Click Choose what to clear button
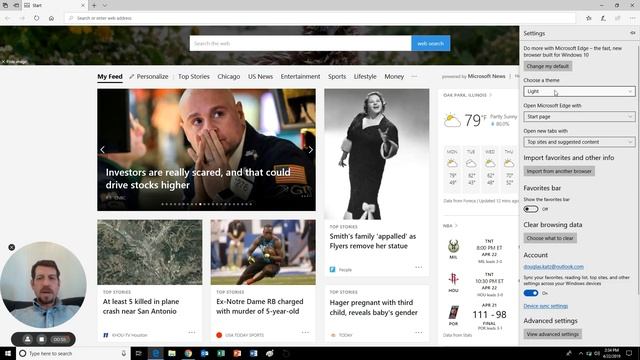 (550, 238)
